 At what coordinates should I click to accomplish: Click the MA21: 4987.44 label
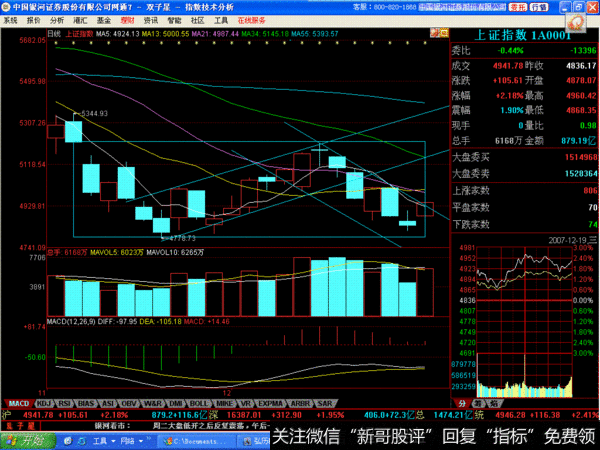[x=215, y=34]
